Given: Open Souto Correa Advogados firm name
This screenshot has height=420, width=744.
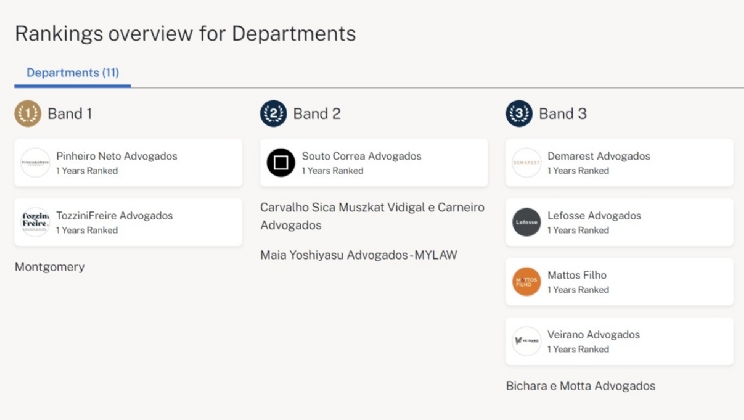Looking at the screenshot, I should tap(361, 156).
